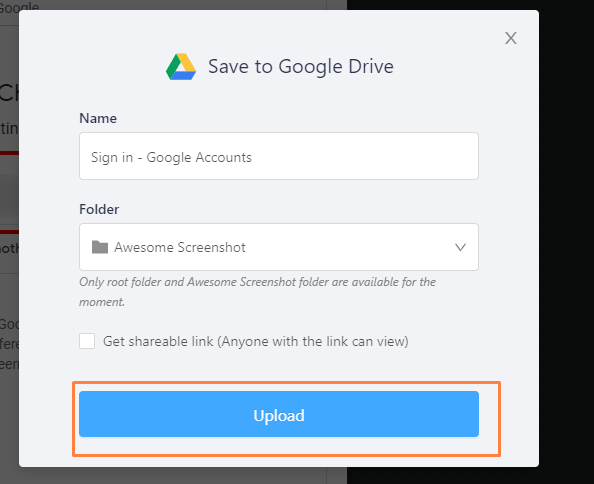
Task: Click the 'Folder' field label
Action: point(99,209)
